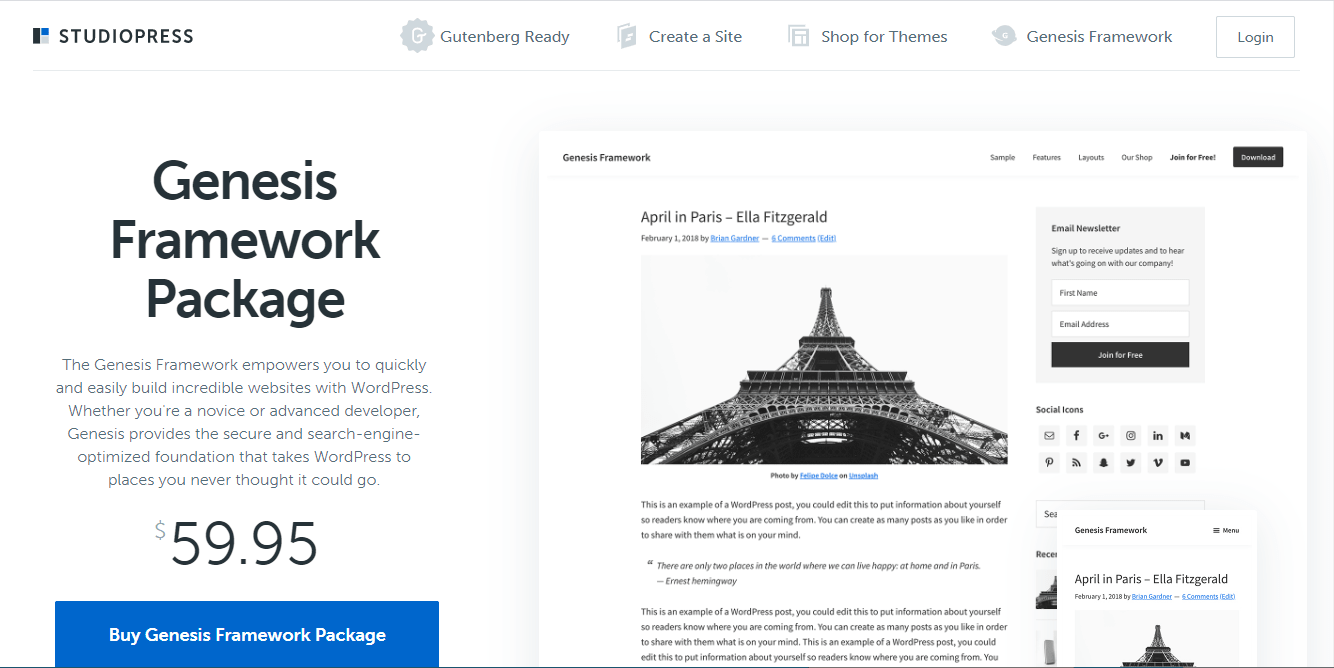Viewport: 1334px width, 668px height.
Task: Click the RSS feed social icon
Action: [1076, 462]
